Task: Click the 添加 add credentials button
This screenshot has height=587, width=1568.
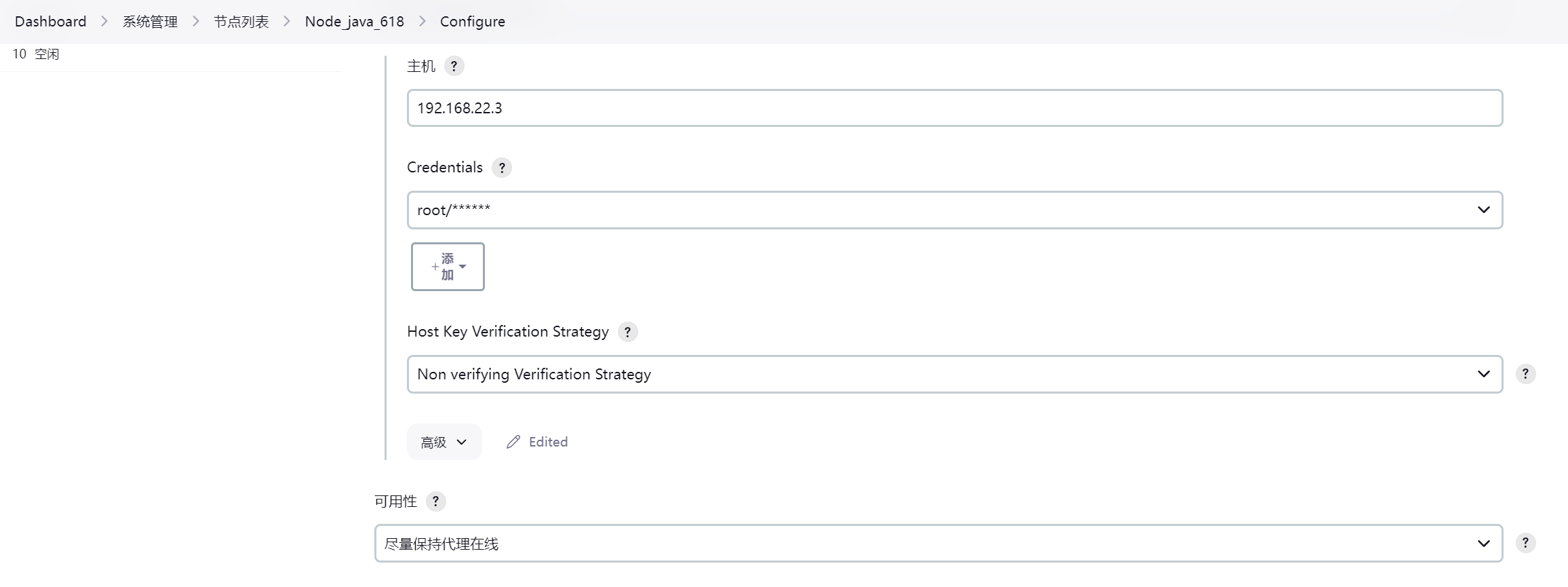Action: (x=448, y=267)
